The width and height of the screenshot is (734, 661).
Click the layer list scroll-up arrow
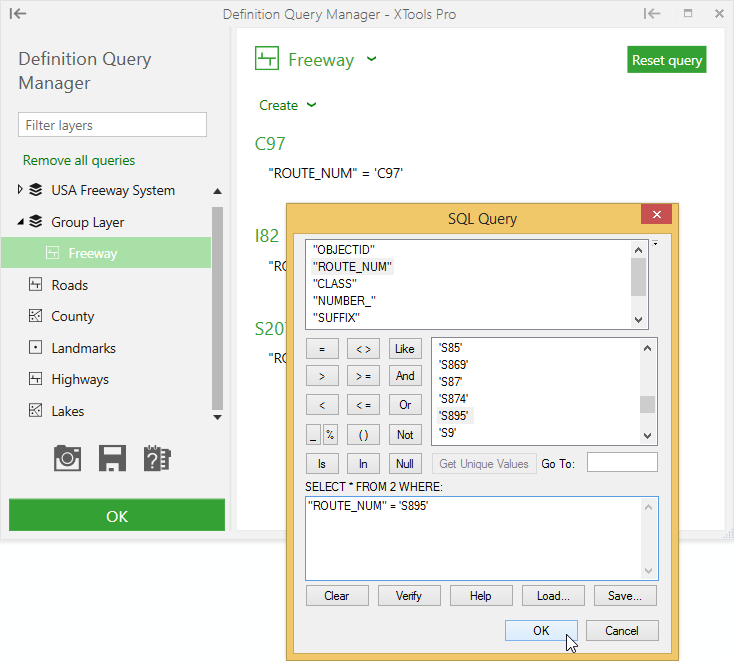217,191
